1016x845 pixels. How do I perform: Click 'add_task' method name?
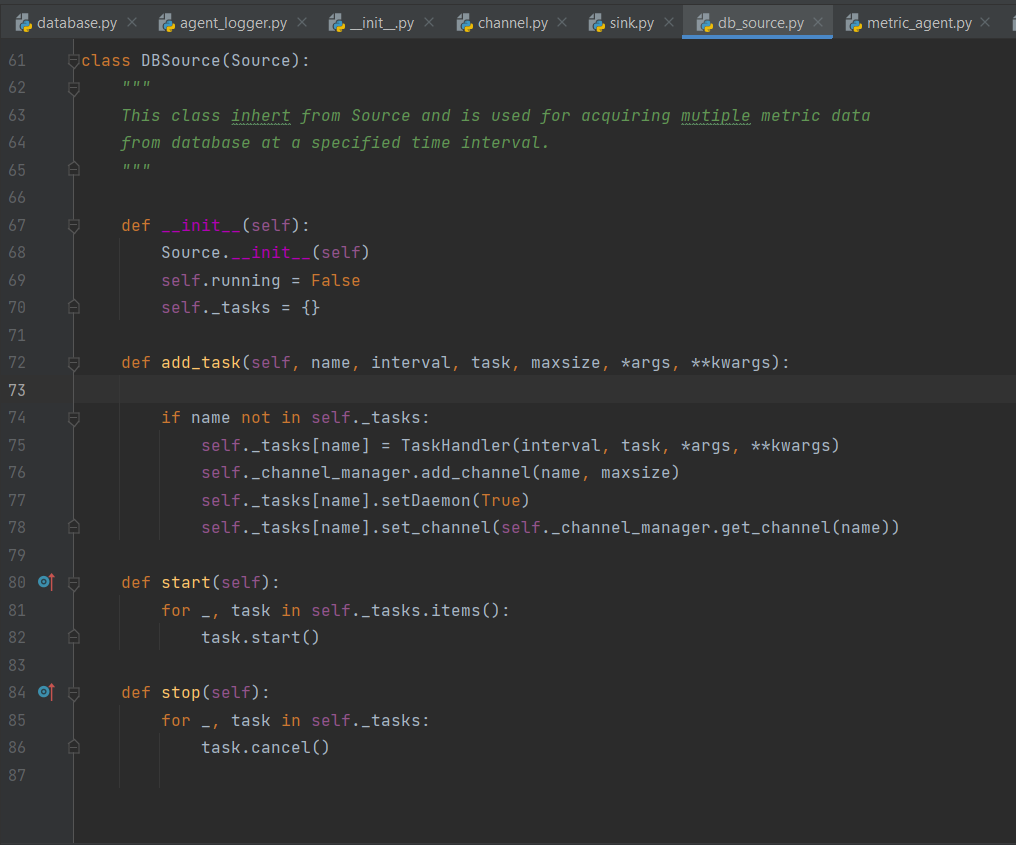coord(201,363)
